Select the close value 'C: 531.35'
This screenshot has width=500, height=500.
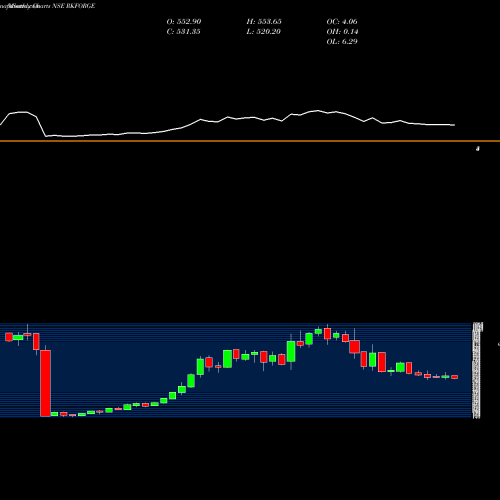(x=183, y=32)
